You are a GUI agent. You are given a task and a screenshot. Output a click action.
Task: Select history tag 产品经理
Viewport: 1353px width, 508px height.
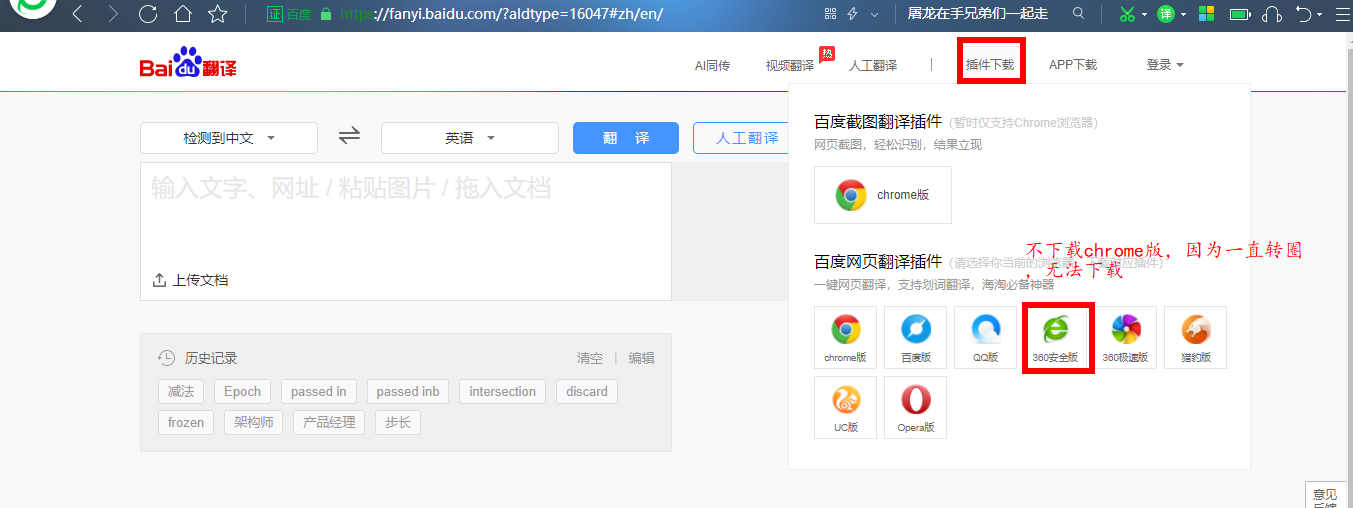[x=329, y=422]
